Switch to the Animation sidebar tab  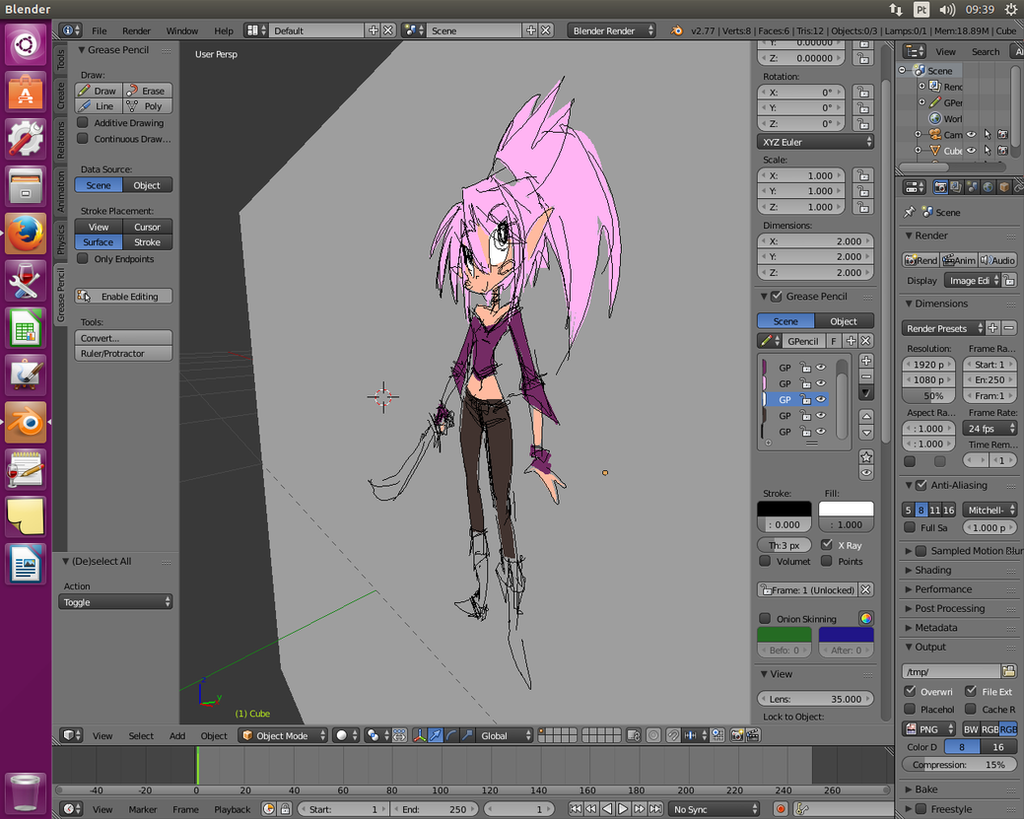click(x=60, y=191)
